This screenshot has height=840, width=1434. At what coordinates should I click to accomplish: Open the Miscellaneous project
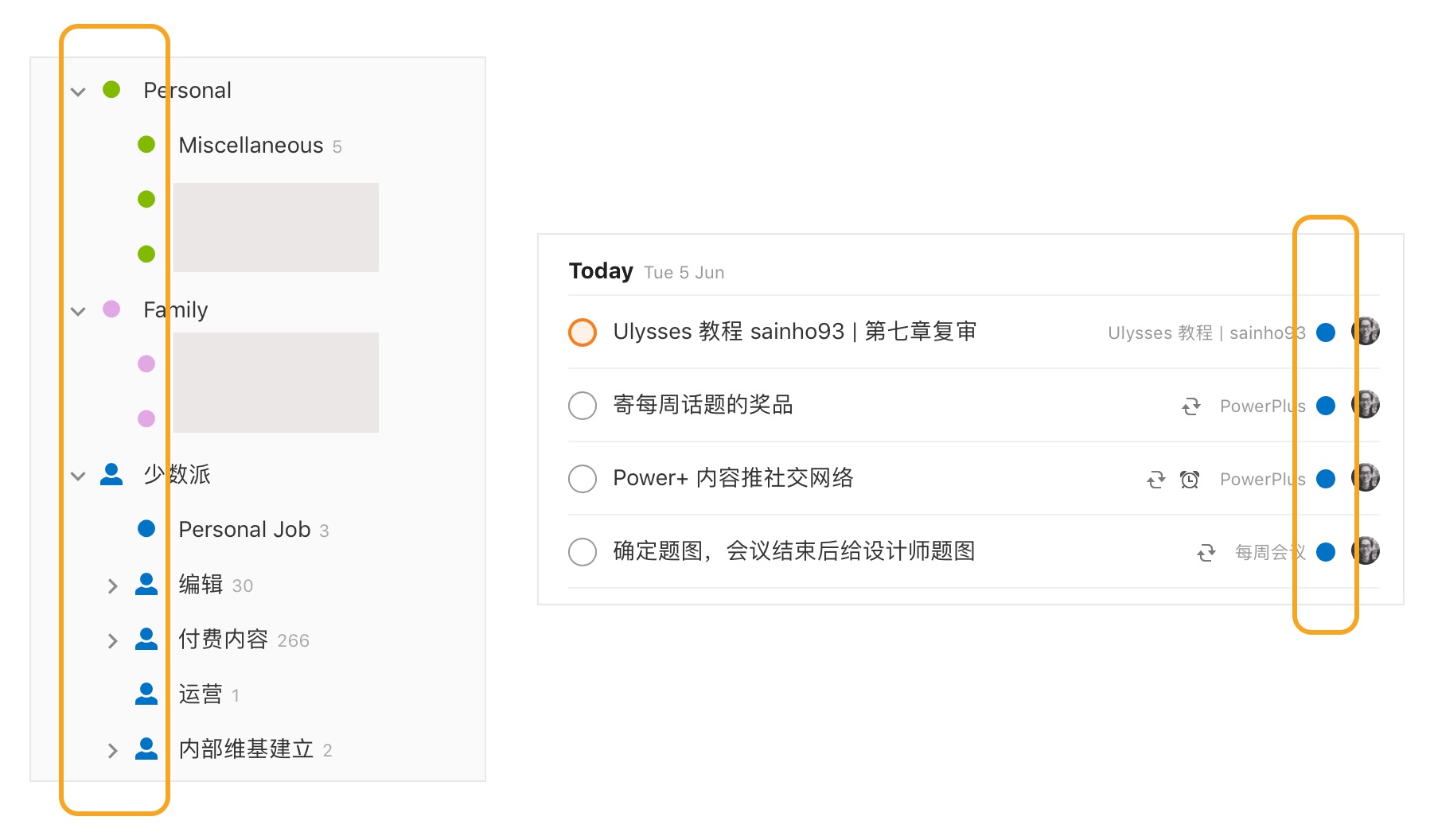point(251,146)
